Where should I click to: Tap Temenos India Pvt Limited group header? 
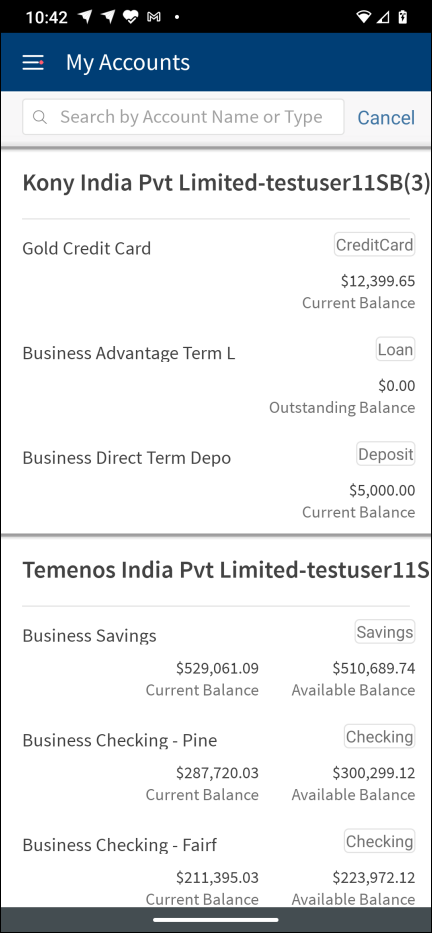226,570
